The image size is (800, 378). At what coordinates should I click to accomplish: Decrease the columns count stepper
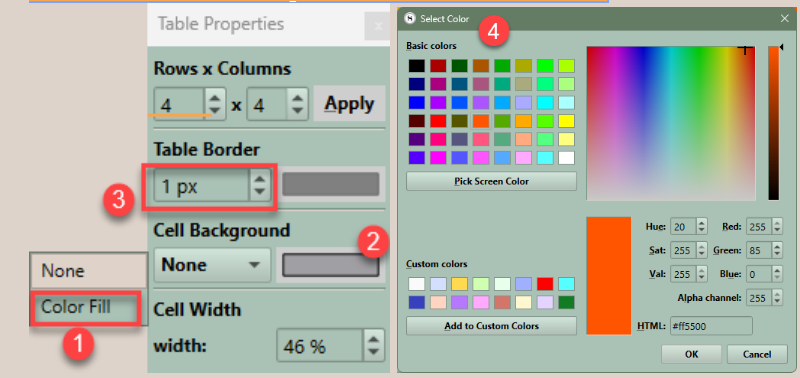coord(297,111)
